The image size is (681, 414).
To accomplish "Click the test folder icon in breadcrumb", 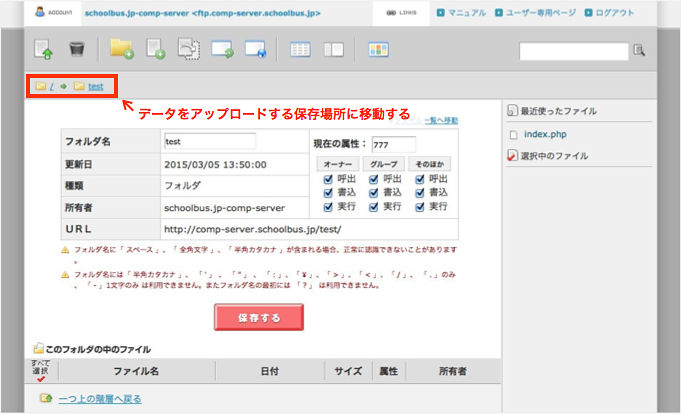I will pyautogui.click(x=79, y=86).
